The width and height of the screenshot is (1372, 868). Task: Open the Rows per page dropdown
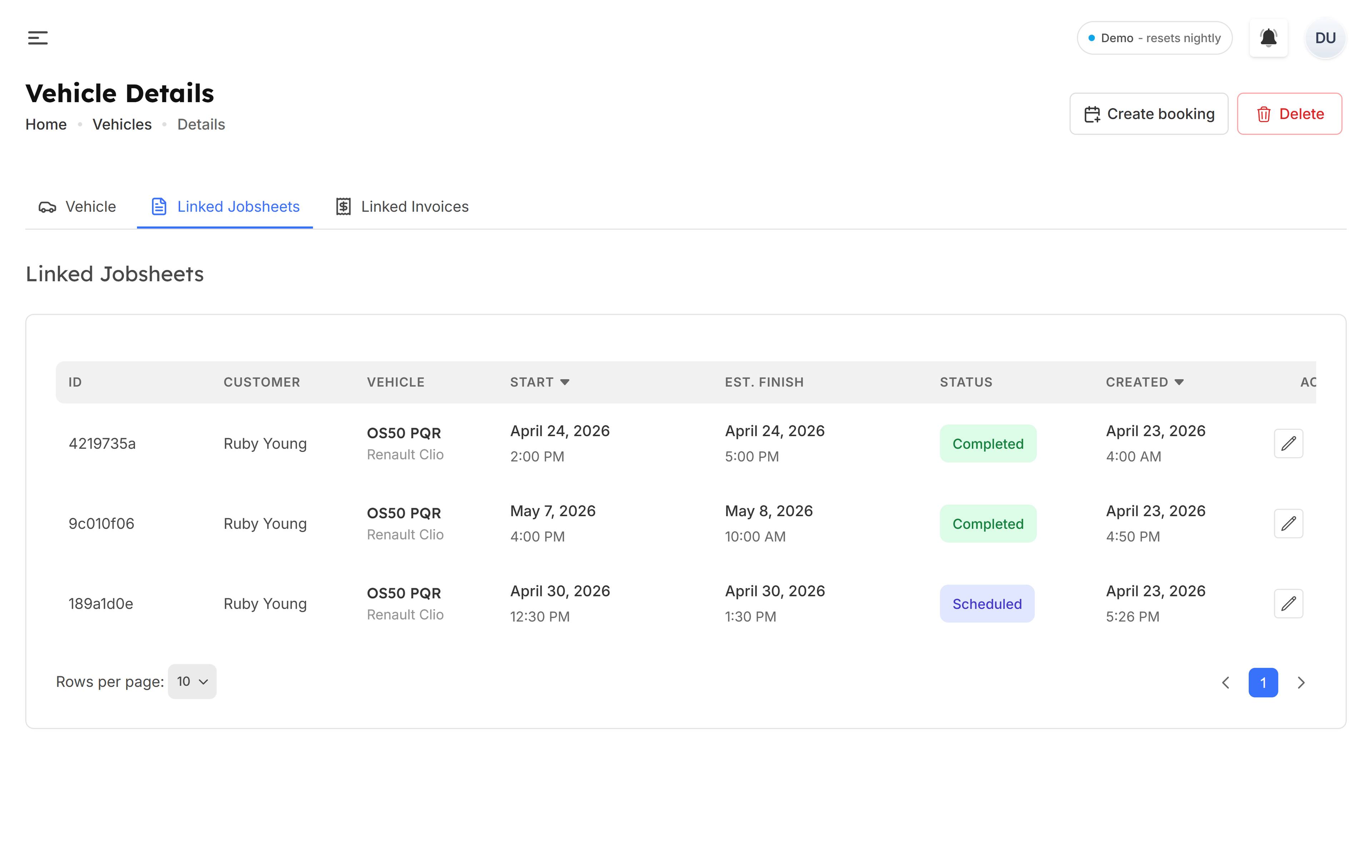(x=192, y=682)
